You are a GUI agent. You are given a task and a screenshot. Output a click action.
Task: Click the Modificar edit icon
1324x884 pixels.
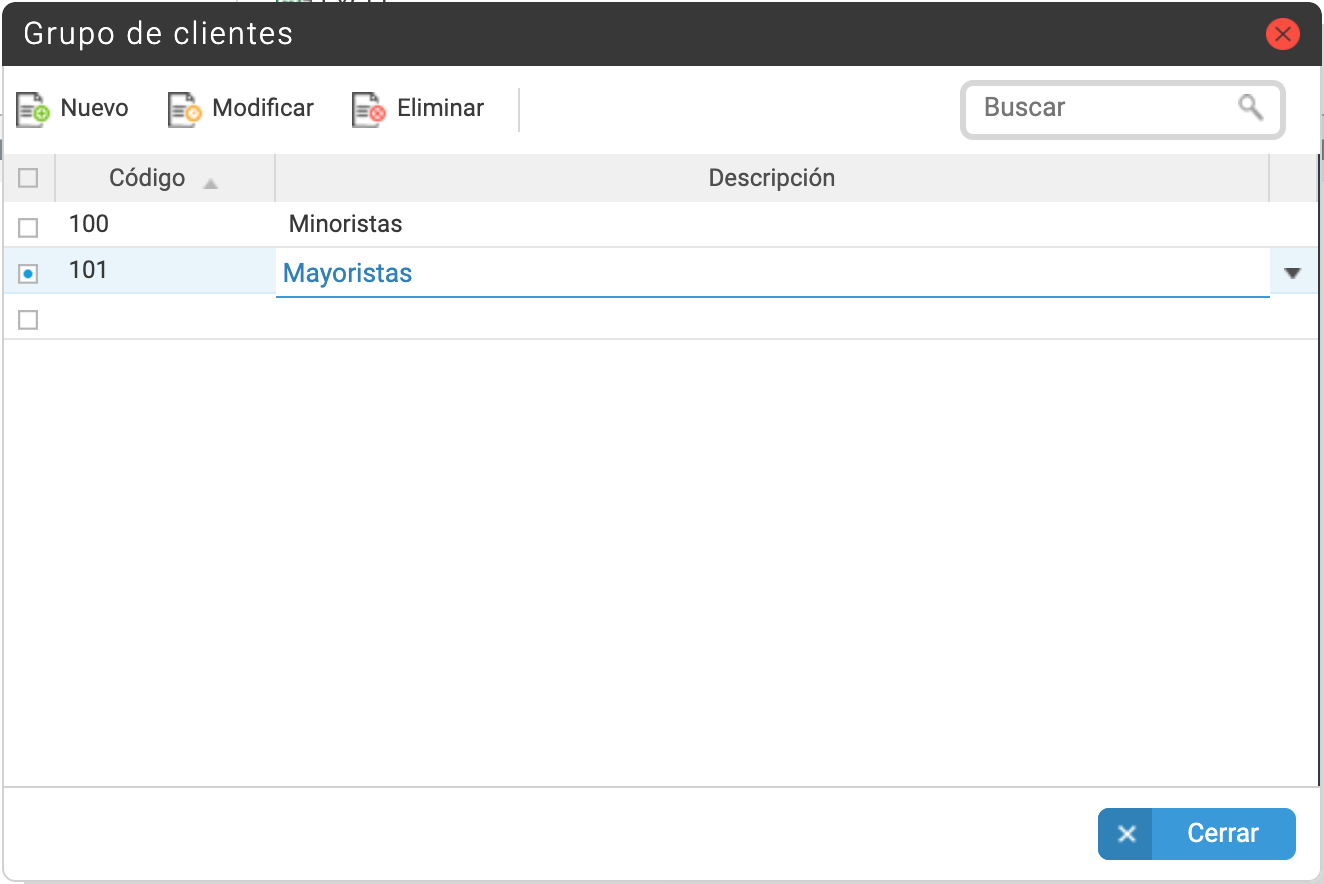184,109
